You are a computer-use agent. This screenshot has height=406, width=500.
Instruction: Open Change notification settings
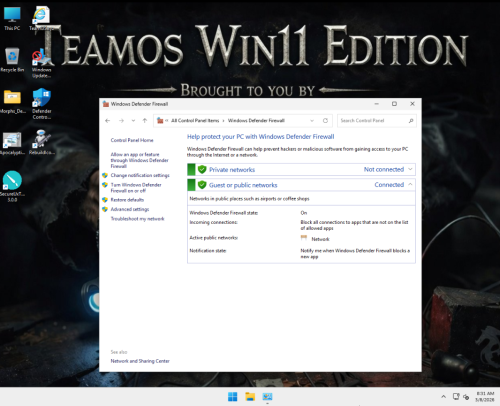point(140,175)
